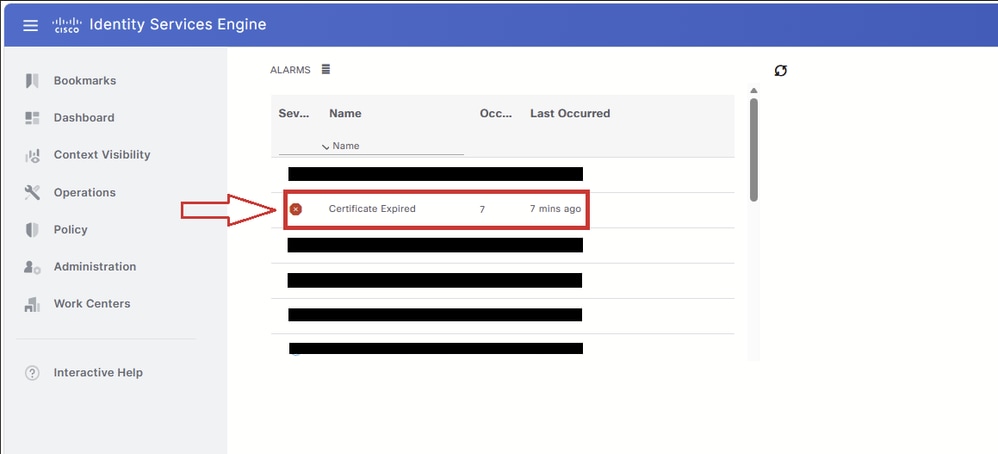Sort by Severity column header
998x454 pixels.
(294, 113)
